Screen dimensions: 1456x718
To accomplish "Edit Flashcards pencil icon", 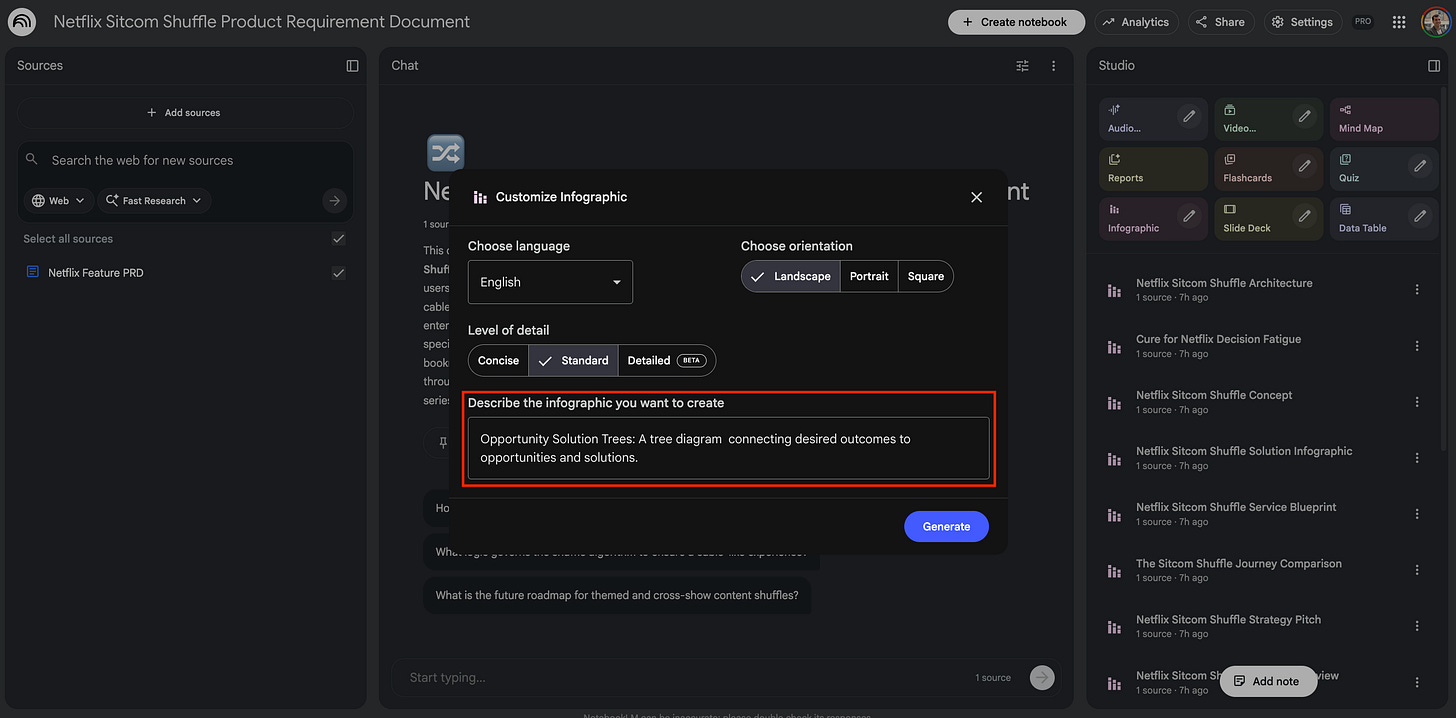I will 1305,166.
